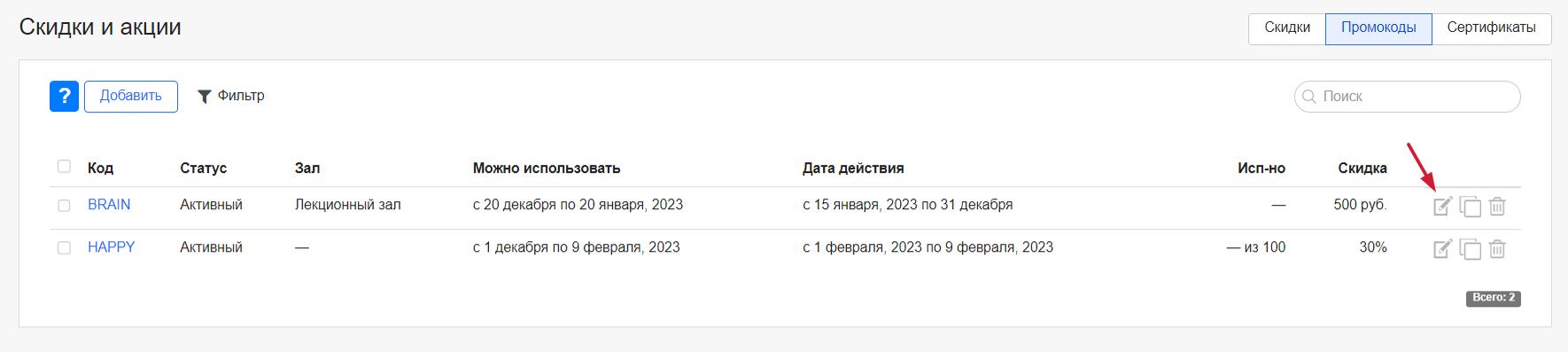Delete the BRAIN promo code
Screen dimensions: 1568x352
coord(1497,206)
